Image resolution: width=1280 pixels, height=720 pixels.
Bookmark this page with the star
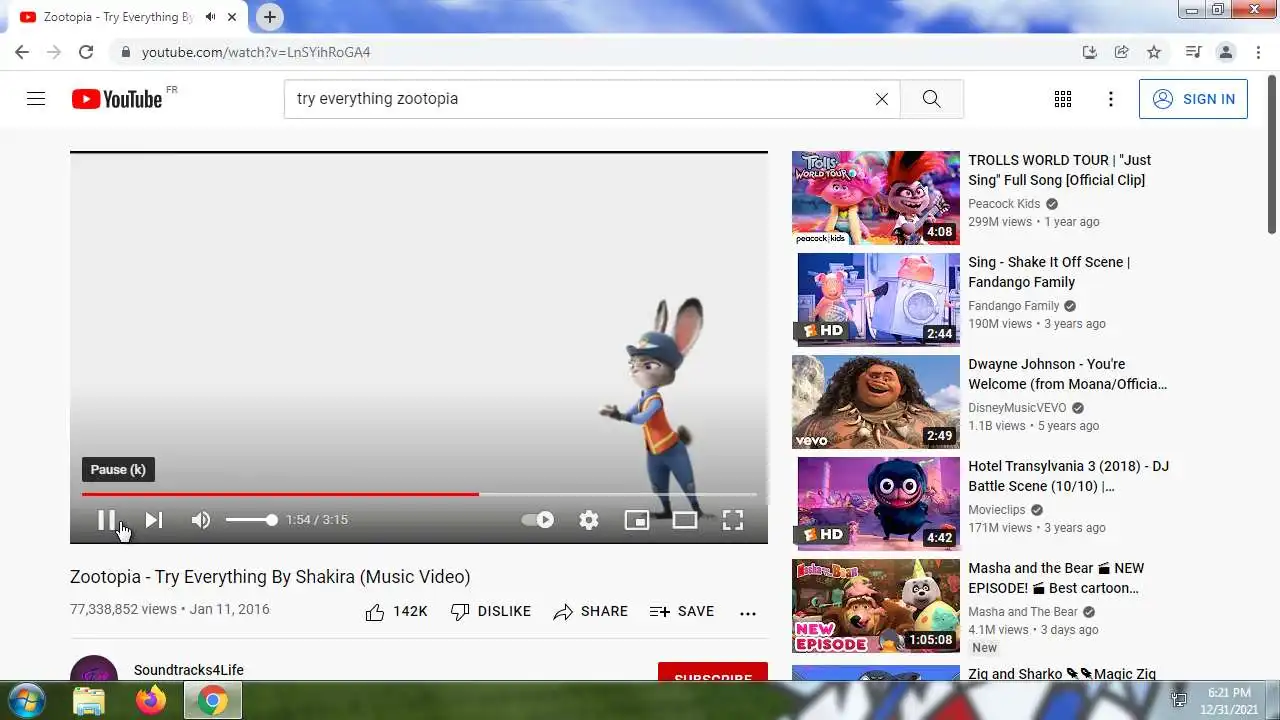coord(1154,52)
